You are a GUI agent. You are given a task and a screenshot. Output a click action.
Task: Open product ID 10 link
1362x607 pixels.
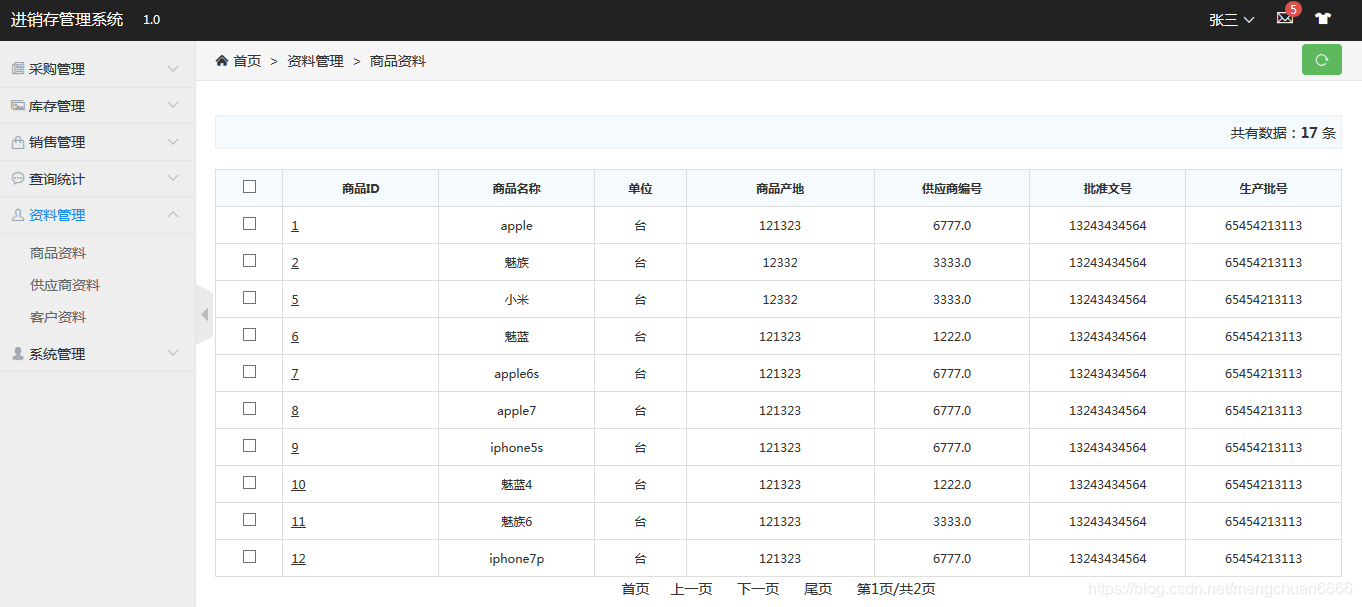point(298,485)
